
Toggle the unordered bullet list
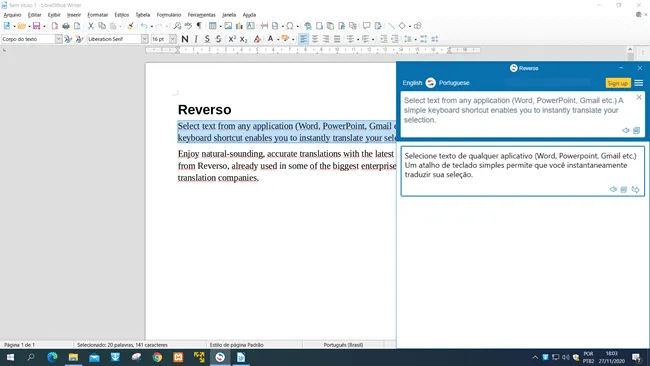351,39
